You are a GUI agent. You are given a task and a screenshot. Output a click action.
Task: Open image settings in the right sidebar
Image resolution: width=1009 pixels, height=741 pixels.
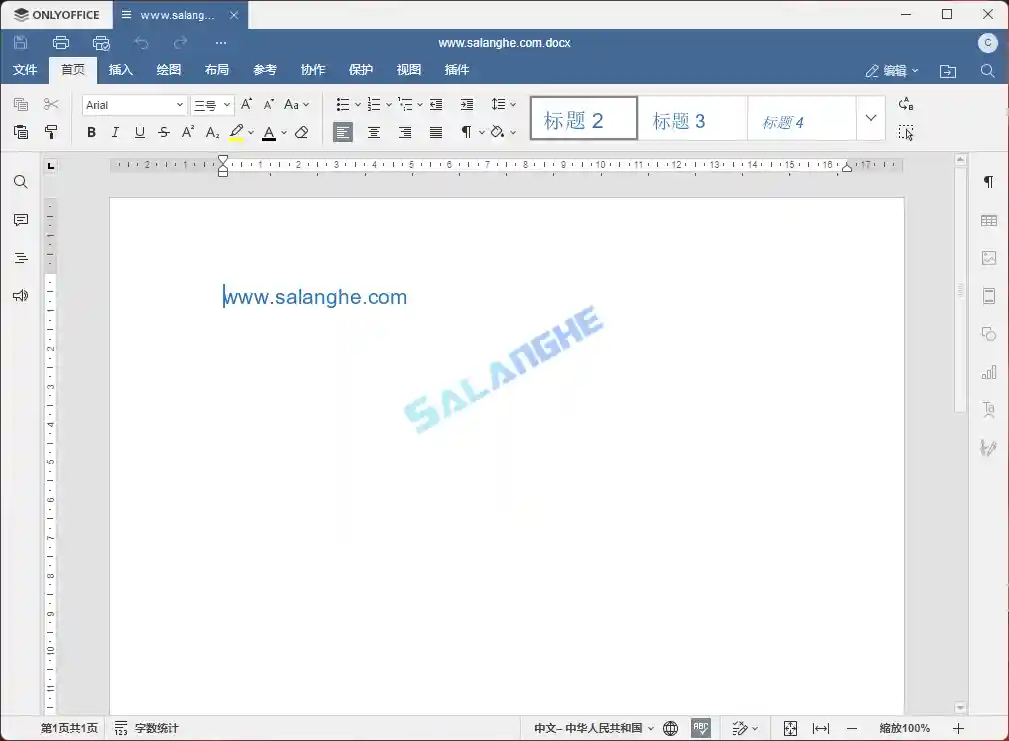tap(988, 257)
